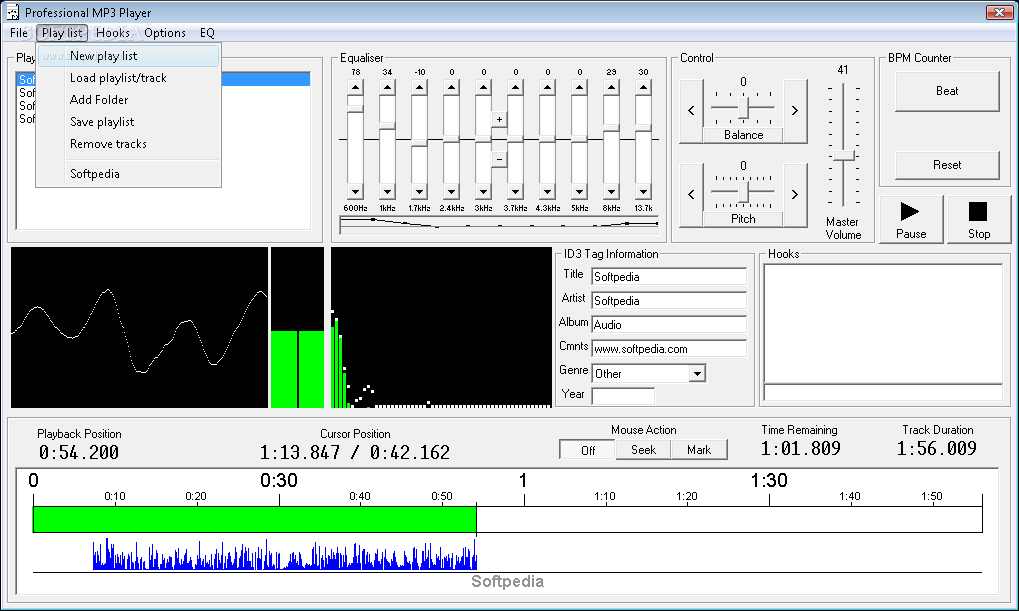Viewport: 1019px width, 611px height.
Task: Click the 3.7kHz band up arrow
Action: [515, 87]
